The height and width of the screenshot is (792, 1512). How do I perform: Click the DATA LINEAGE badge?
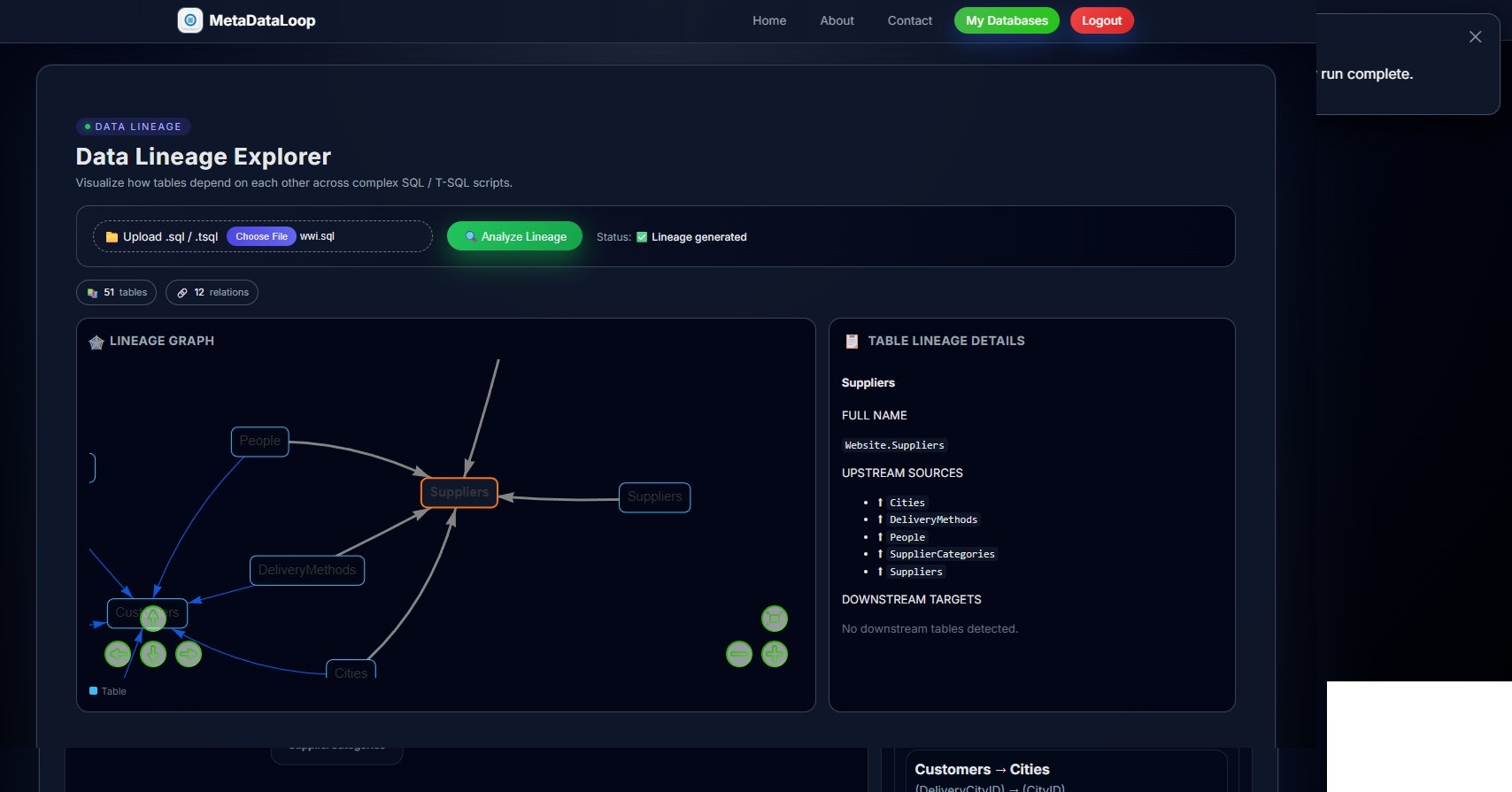point(134,127)
